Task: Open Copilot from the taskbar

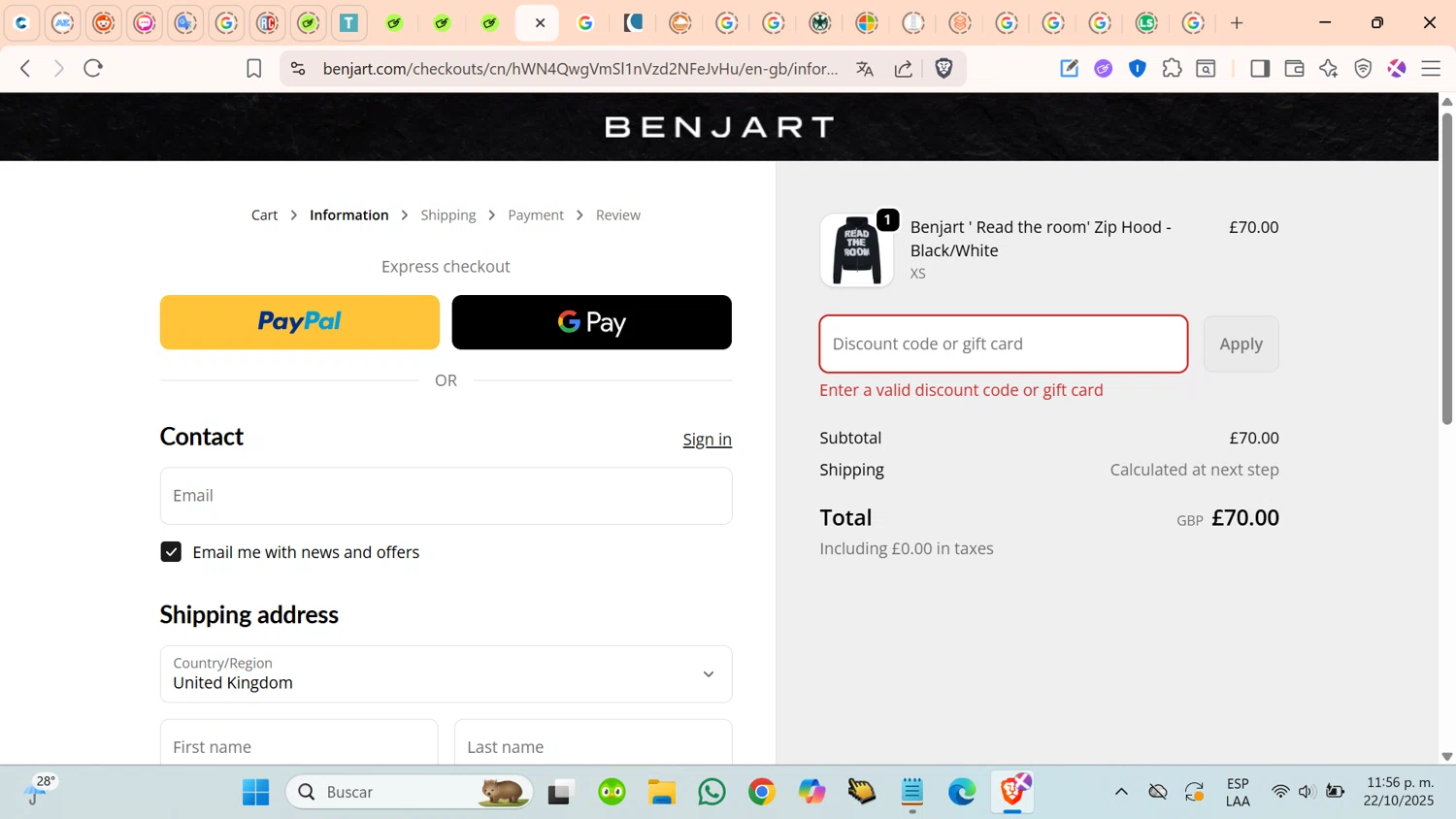Action: click(x=811, y=792)
